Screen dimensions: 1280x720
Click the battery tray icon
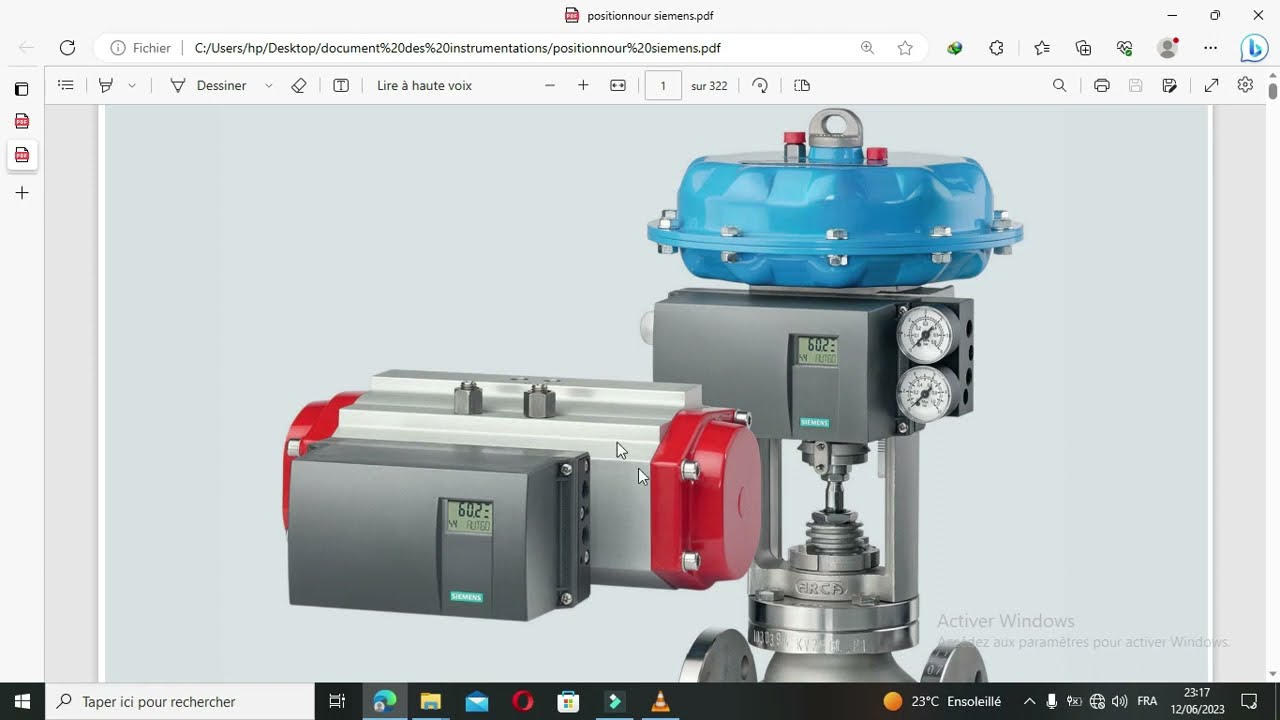1075,702
